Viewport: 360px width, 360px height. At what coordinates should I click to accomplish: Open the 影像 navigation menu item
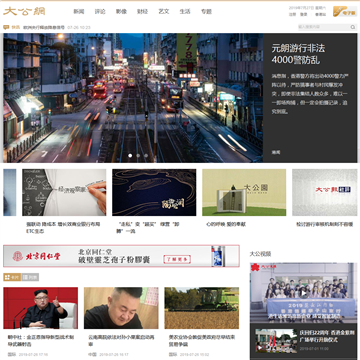pyautogui.click(x=121, y=12)
